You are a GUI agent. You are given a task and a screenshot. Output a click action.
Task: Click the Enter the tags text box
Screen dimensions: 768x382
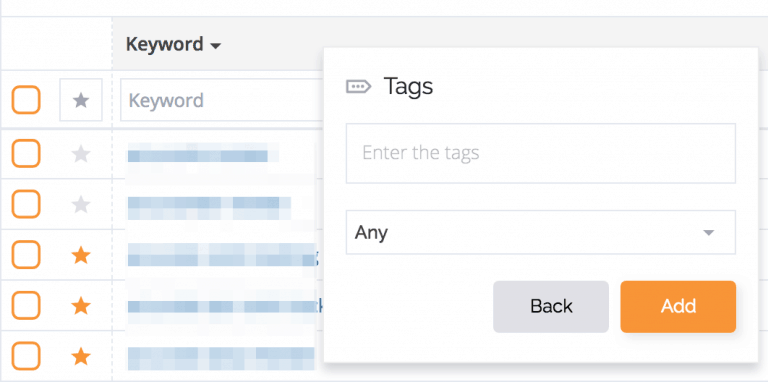[x=541, y=153]
